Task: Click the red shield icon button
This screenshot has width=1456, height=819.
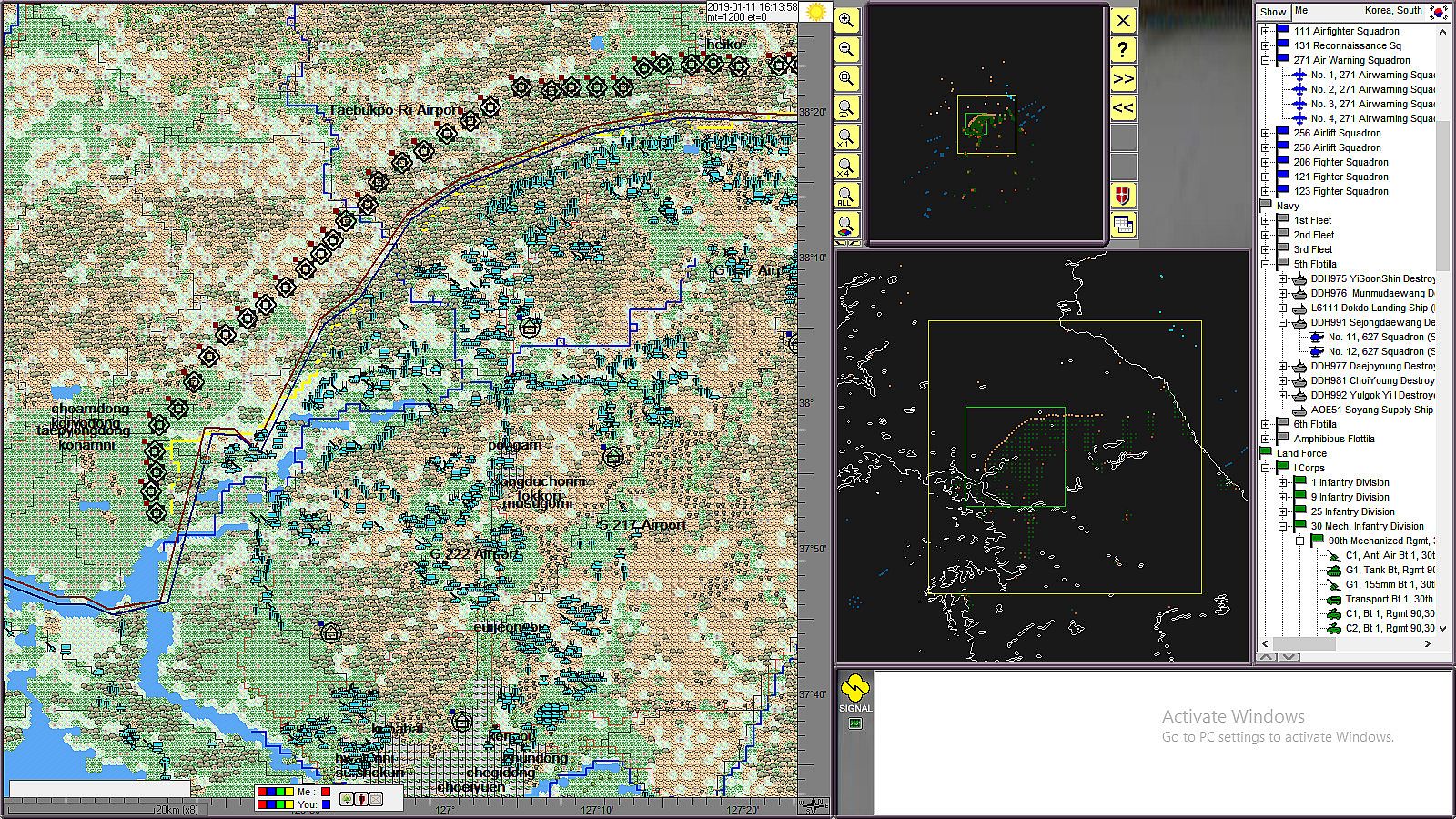Action: pyautogui.click(x=1124, y=196)
